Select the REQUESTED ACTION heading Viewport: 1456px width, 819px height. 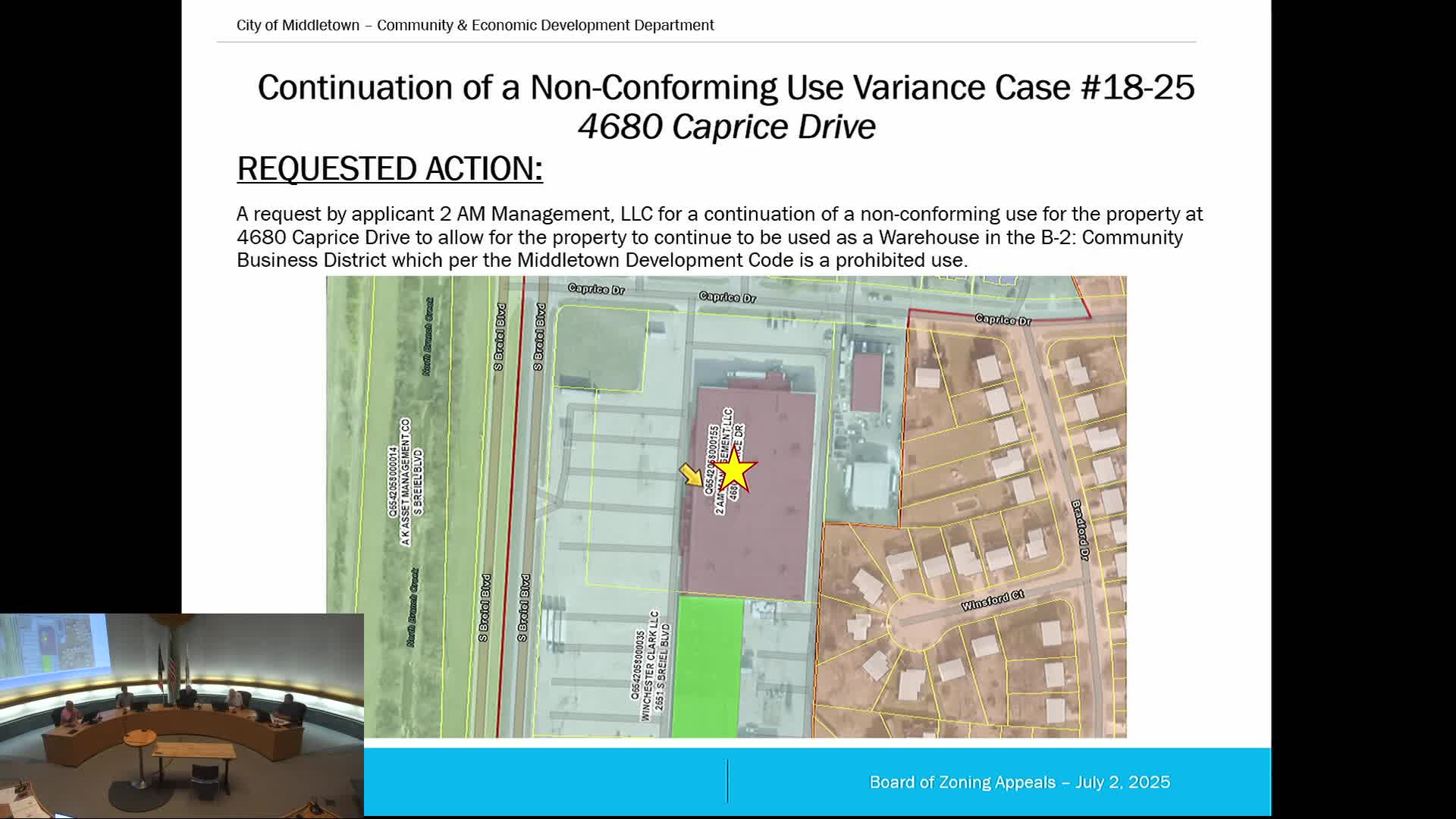coord(389,168)
